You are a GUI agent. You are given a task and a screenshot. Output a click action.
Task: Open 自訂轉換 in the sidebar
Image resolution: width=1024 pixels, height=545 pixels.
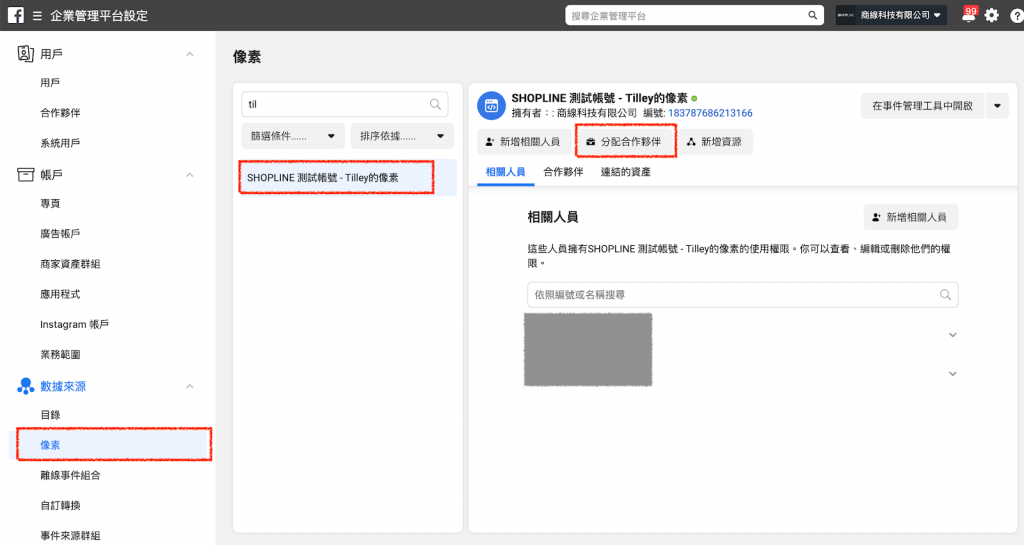tap(60, 505)
